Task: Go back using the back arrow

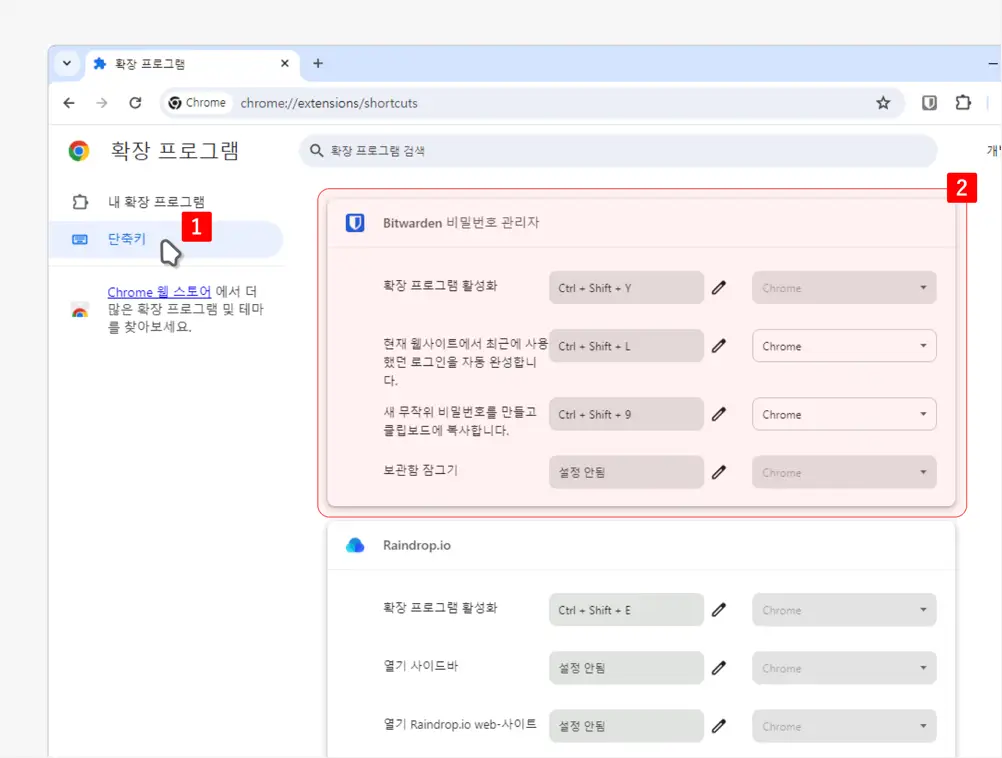Action: [69, 103]
